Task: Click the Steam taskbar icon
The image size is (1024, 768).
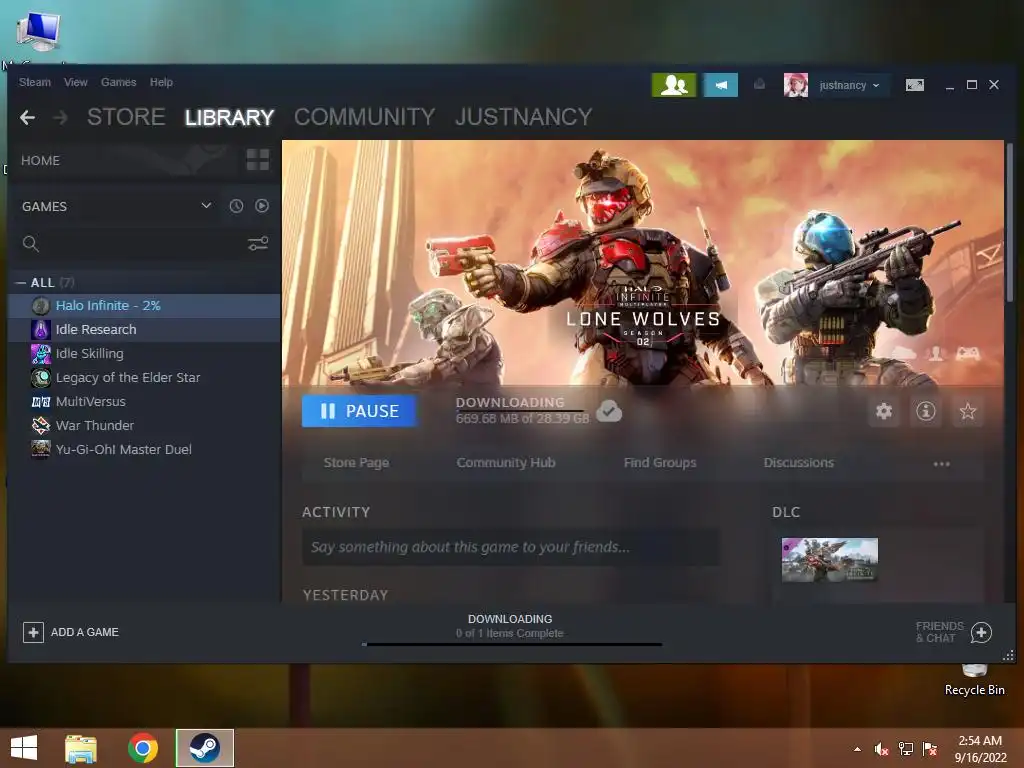Action: 204,748
